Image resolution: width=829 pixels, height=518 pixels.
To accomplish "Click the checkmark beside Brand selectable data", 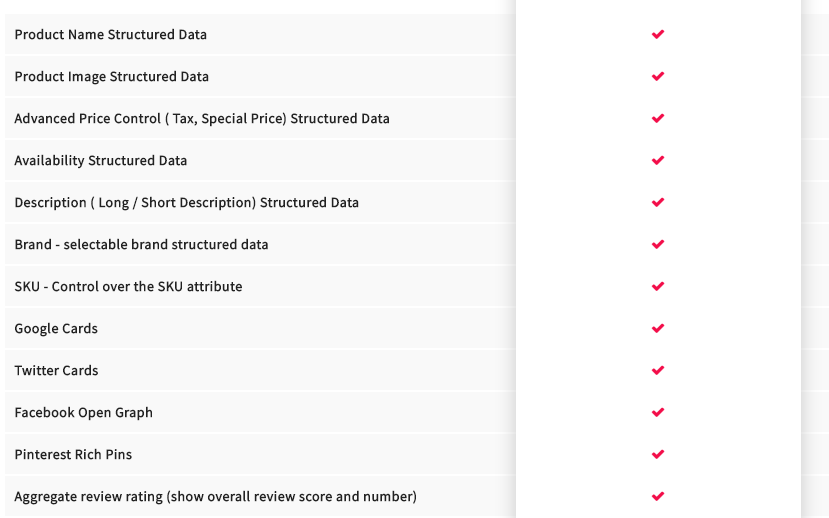I will click(x=658, y=245).
